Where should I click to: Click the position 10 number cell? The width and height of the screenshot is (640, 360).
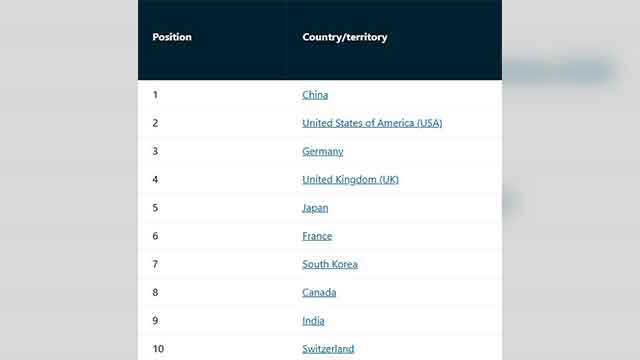coord(158,349)
